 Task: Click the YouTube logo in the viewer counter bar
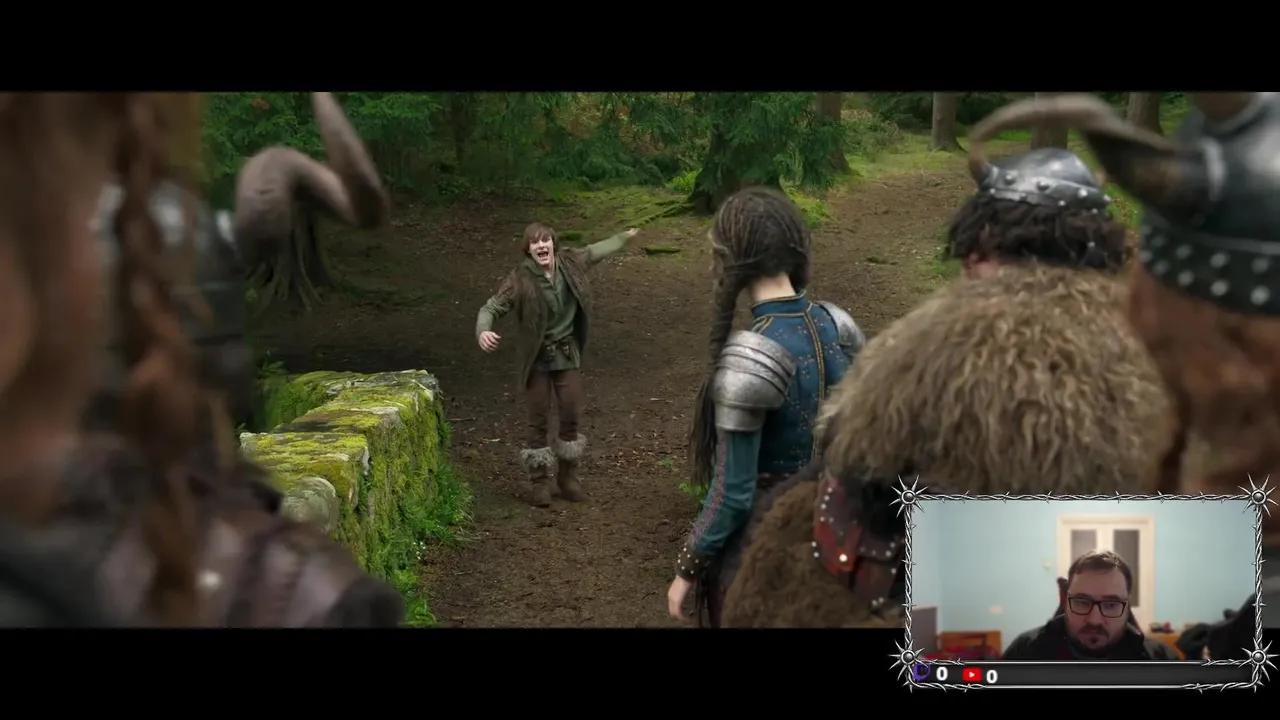click(x=972, y=676)
